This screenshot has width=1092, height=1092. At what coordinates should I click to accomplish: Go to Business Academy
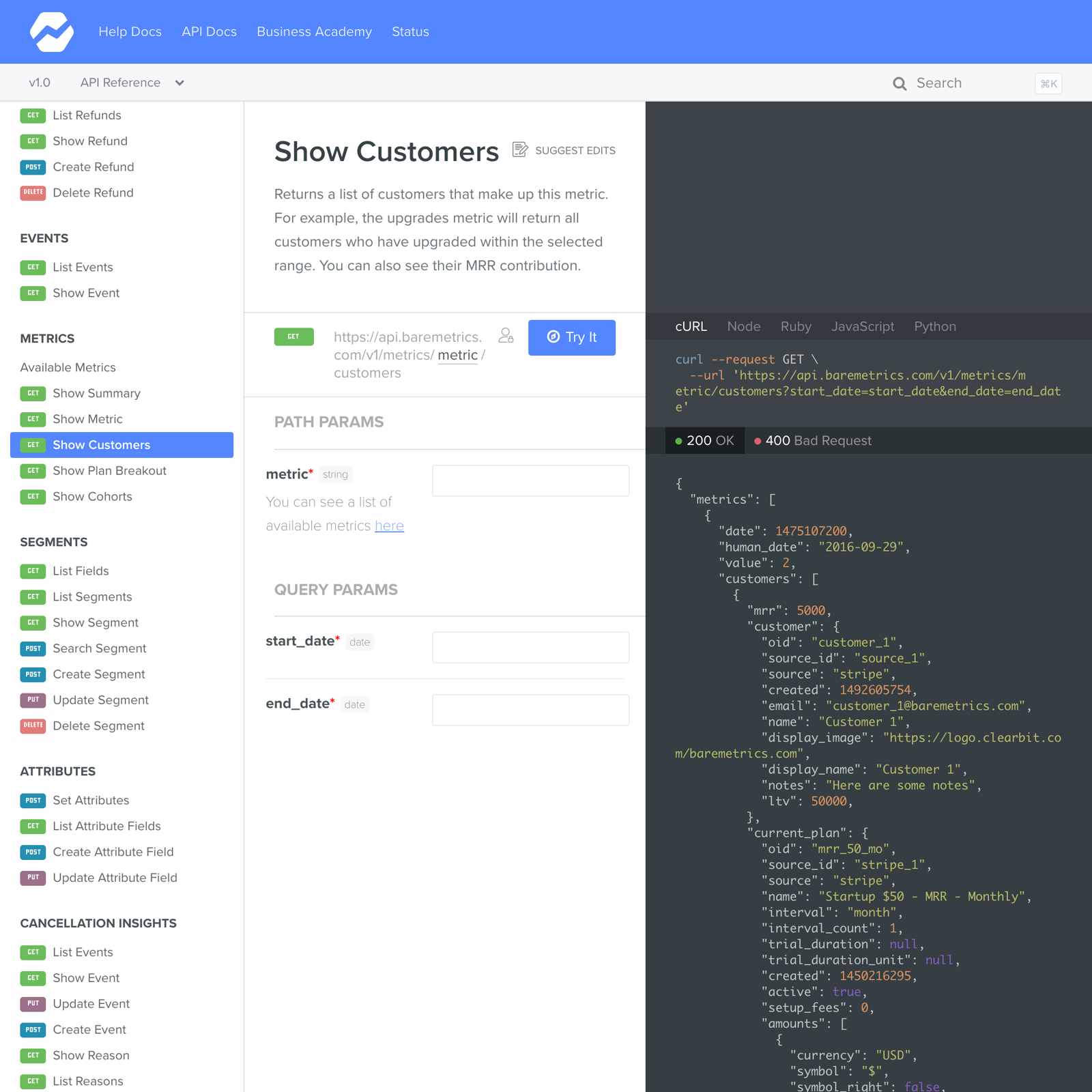point(314,31)
